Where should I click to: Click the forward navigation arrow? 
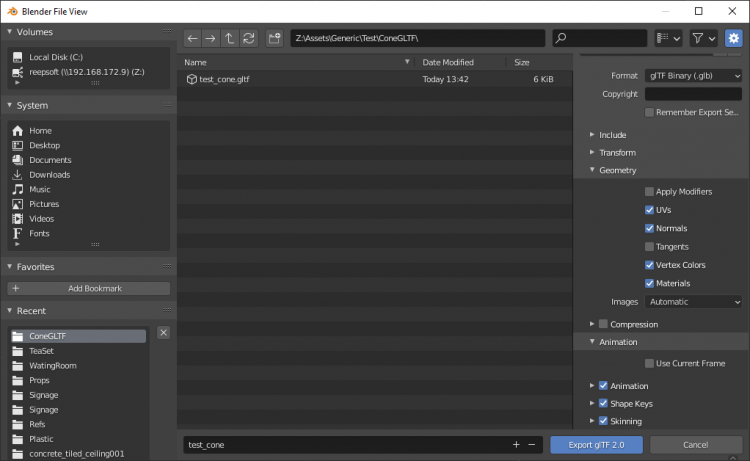coord(211,38)
